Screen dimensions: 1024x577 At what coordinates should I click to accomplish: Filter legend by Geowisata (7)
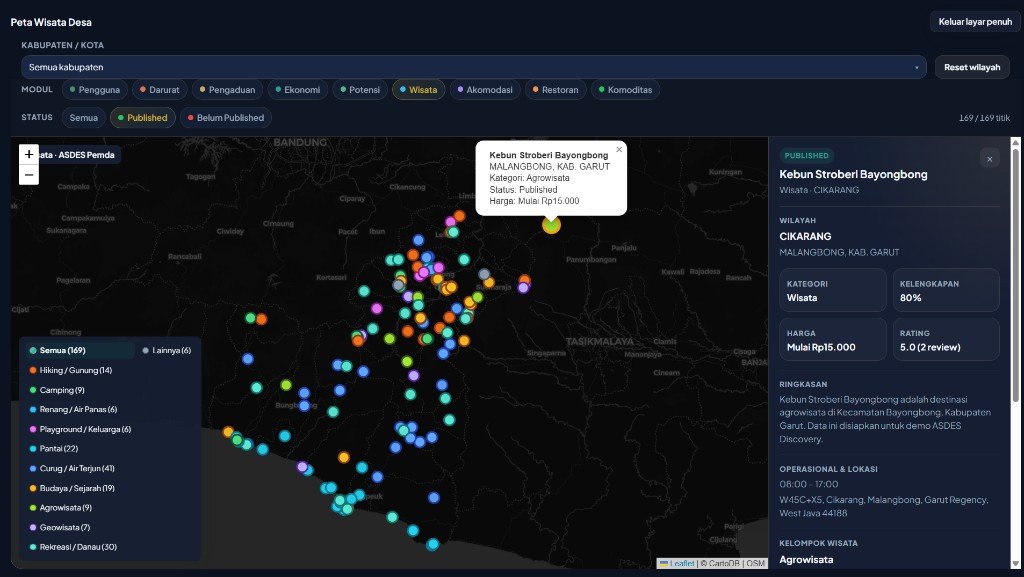point(60,527)
